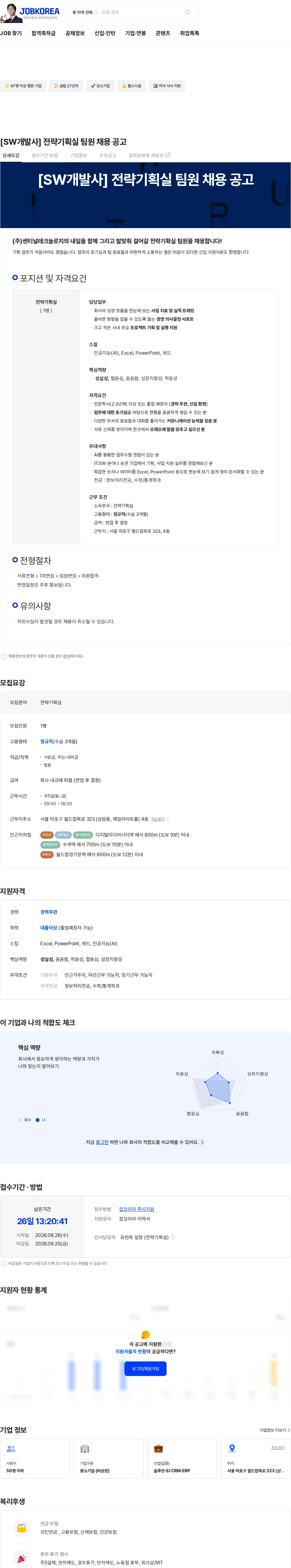The image size is (291, 1568).
Task: Open the 잡코리아 즉시지원 link
Action: (136, 1209)
